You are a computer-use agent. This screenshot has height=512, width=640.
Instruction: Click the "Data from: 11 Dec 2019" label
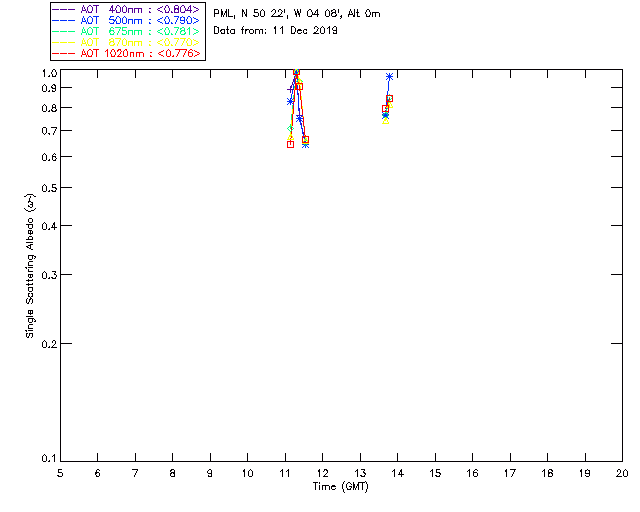(275, 31)
